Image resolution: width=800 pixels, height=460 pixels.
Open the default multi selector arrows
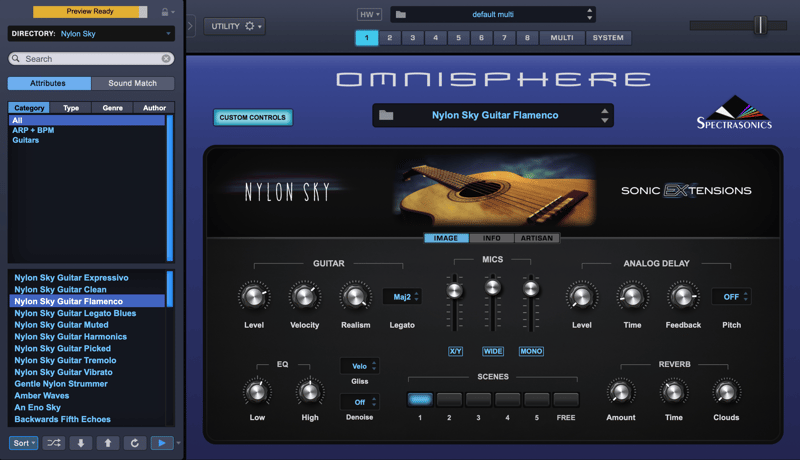pos(589,14)
